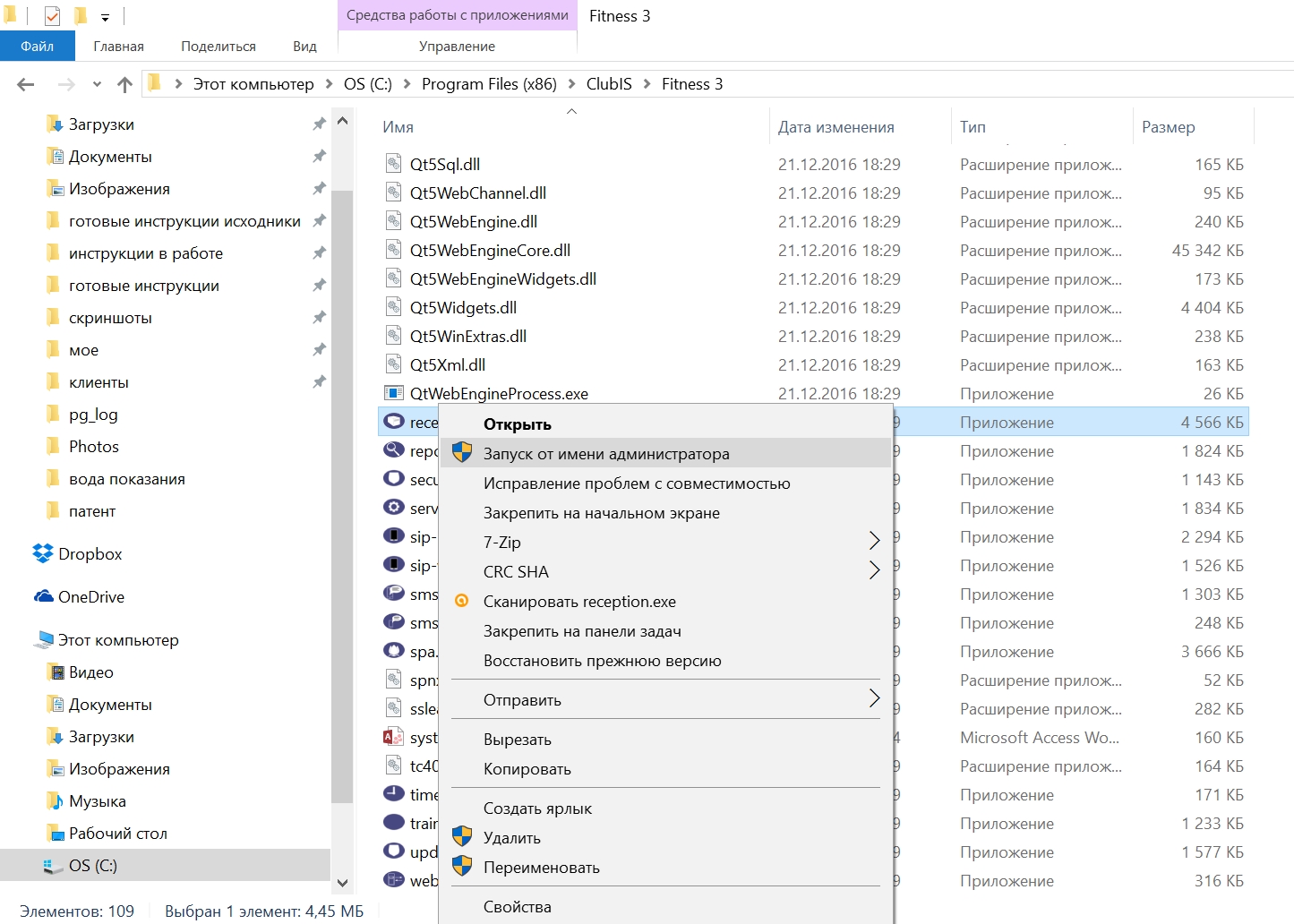Select the QtWebEngineProcess.exe file
This screenshot has width=1294, height=924.
499,394
